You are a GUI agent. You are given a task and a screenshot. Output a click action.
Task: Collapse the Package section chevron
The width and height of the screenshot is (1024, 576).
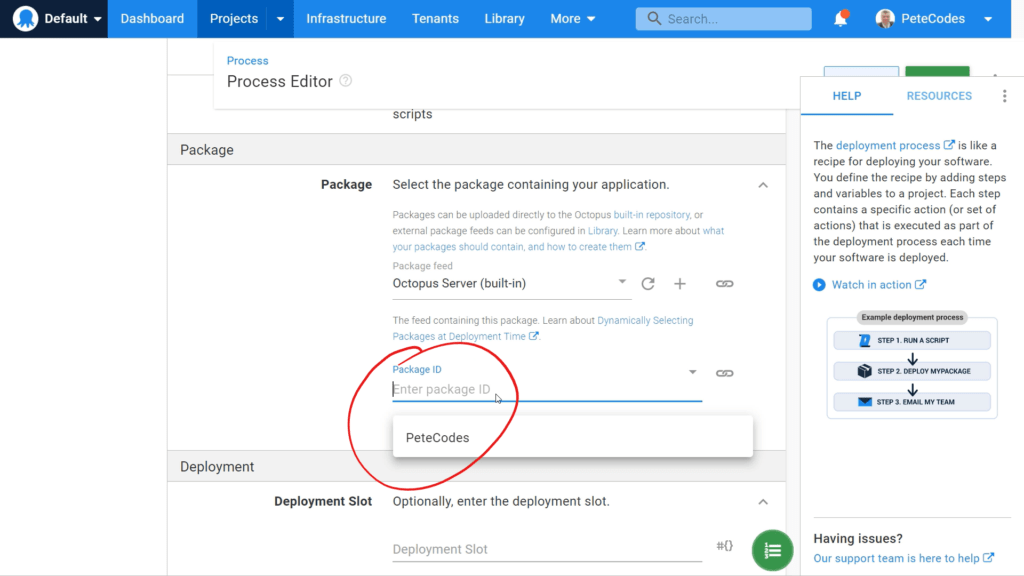coord(763,185)
